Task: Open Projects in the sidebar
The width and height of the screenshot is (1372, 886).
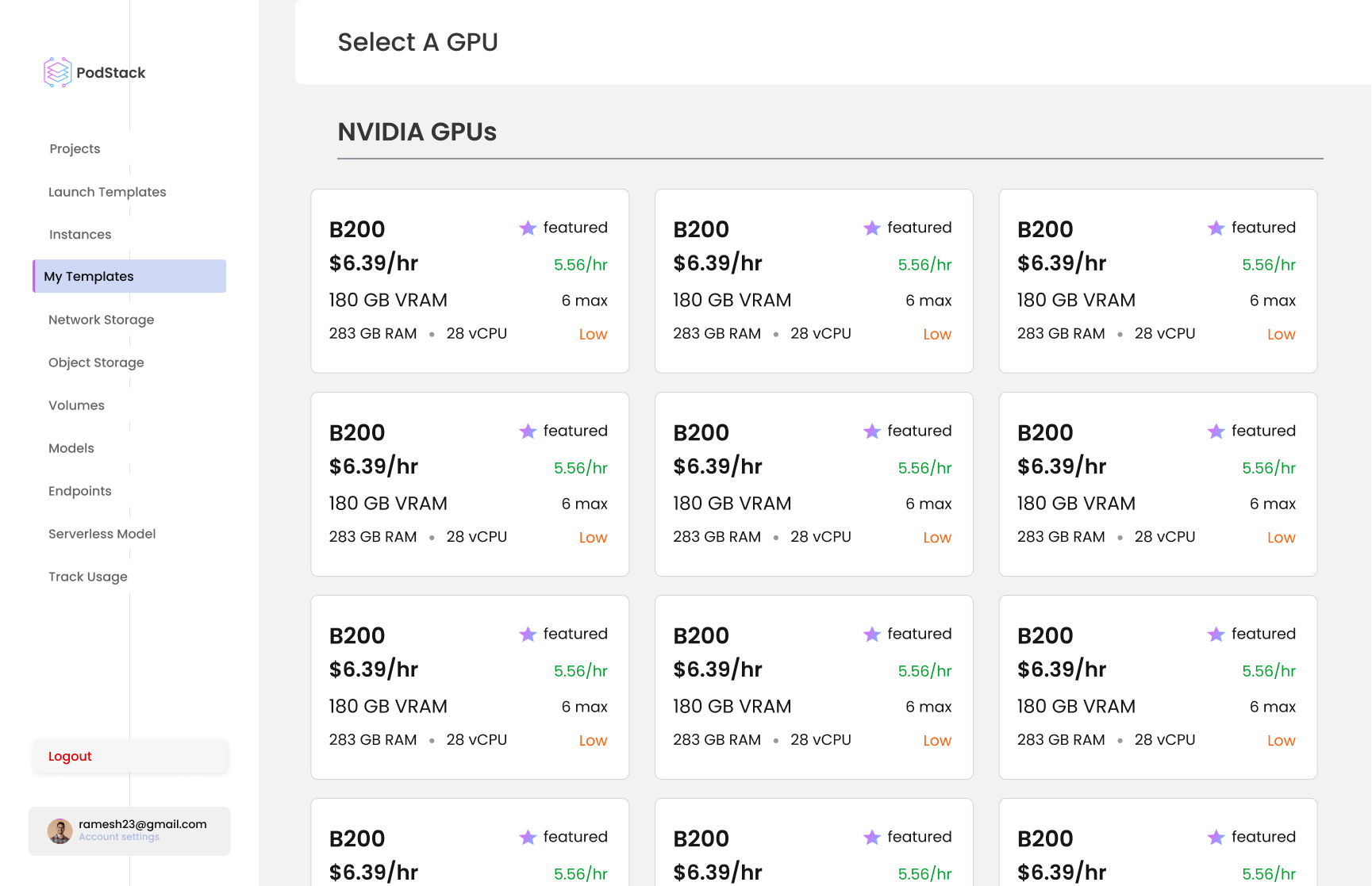Action: (x=75, y=148)
